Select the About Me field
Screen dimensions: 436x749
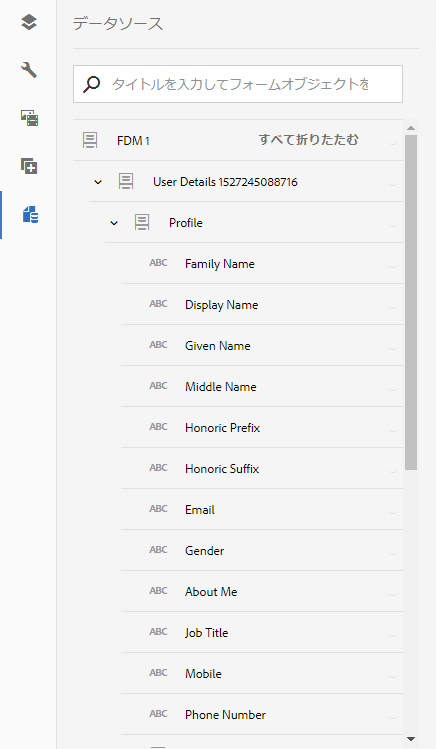262,592
